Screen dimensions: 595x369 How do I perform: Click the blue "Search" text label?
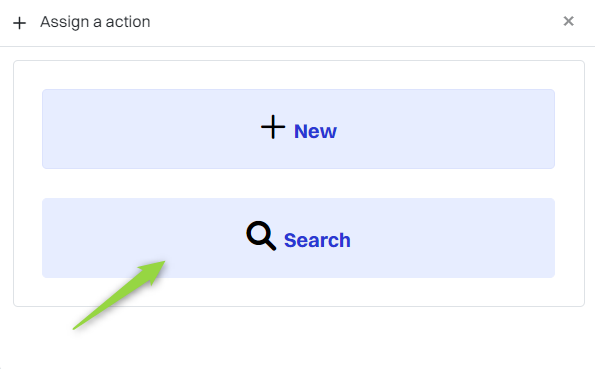point(317,240)
